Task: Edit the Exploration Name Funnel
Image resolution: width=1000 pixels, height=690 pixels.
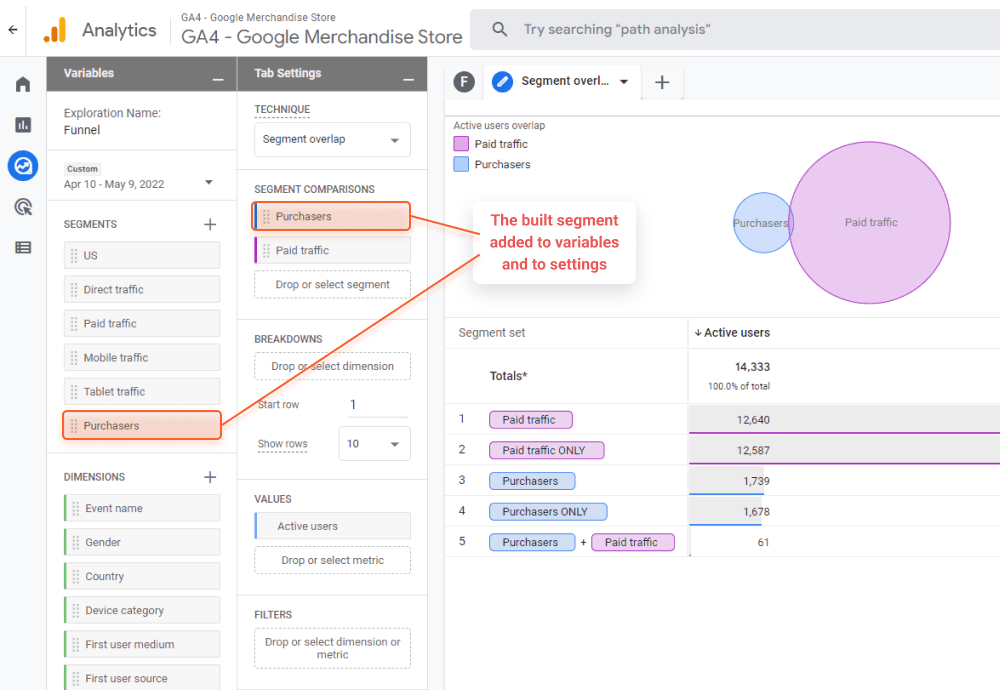Action: click(82, 130)
